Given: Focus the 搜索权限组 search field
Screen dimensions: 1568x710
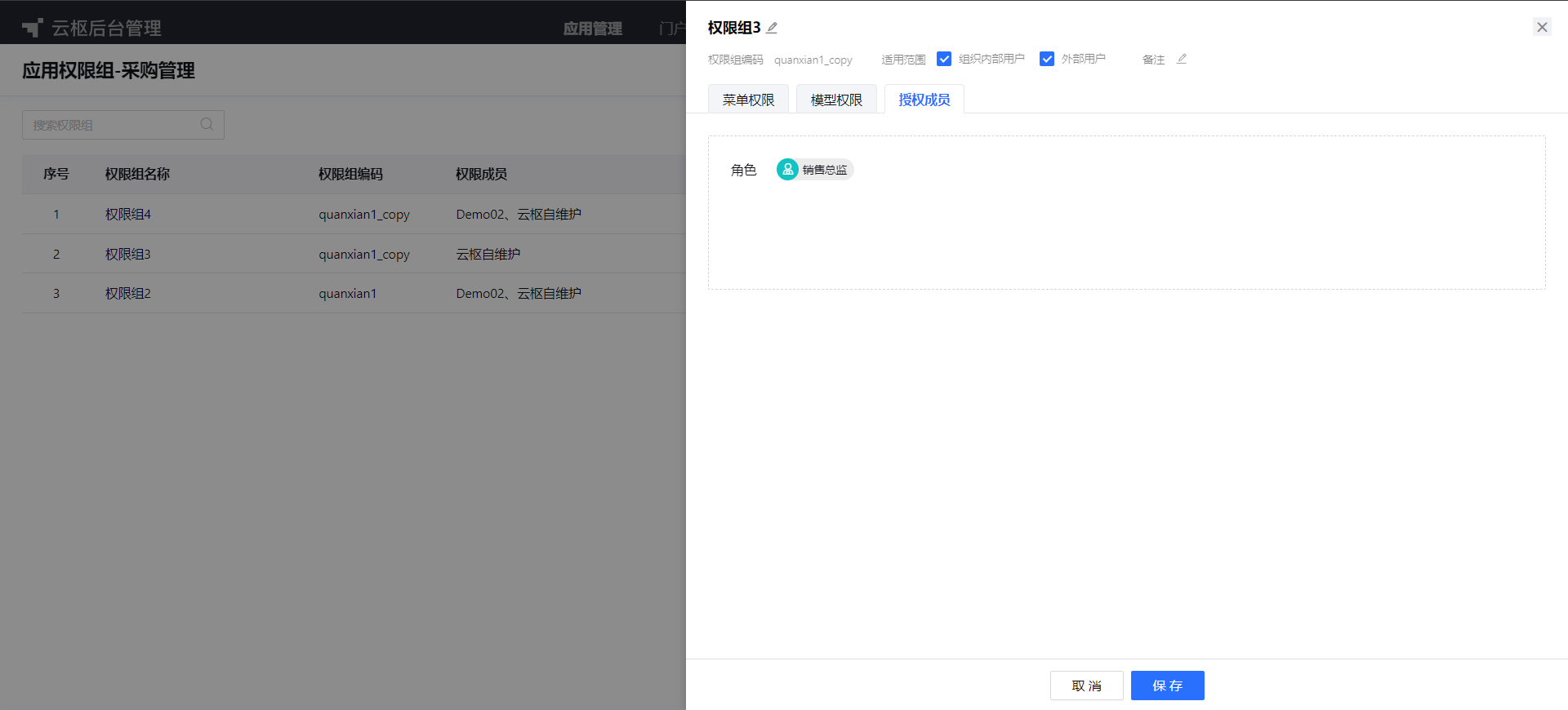Looking at the screenshot, I should point(123,125).
